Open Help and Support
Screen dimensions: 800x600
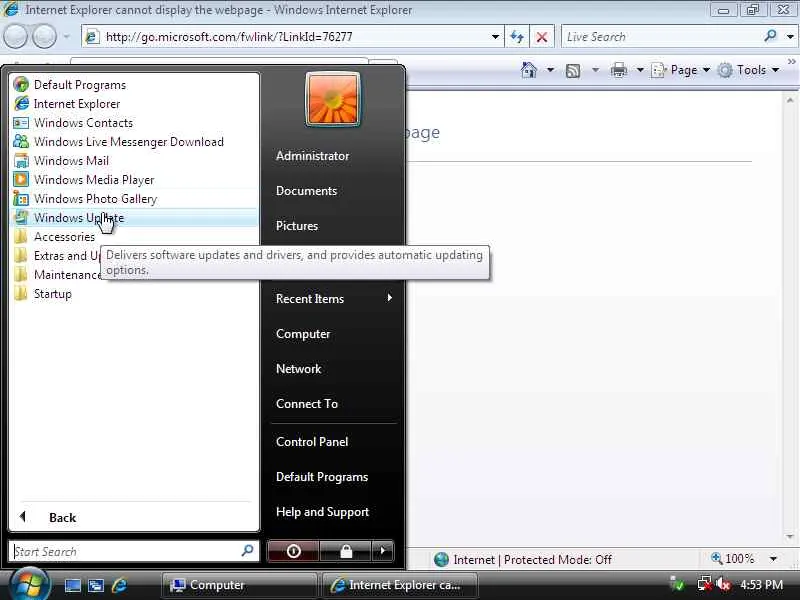(x=322, y=512)
